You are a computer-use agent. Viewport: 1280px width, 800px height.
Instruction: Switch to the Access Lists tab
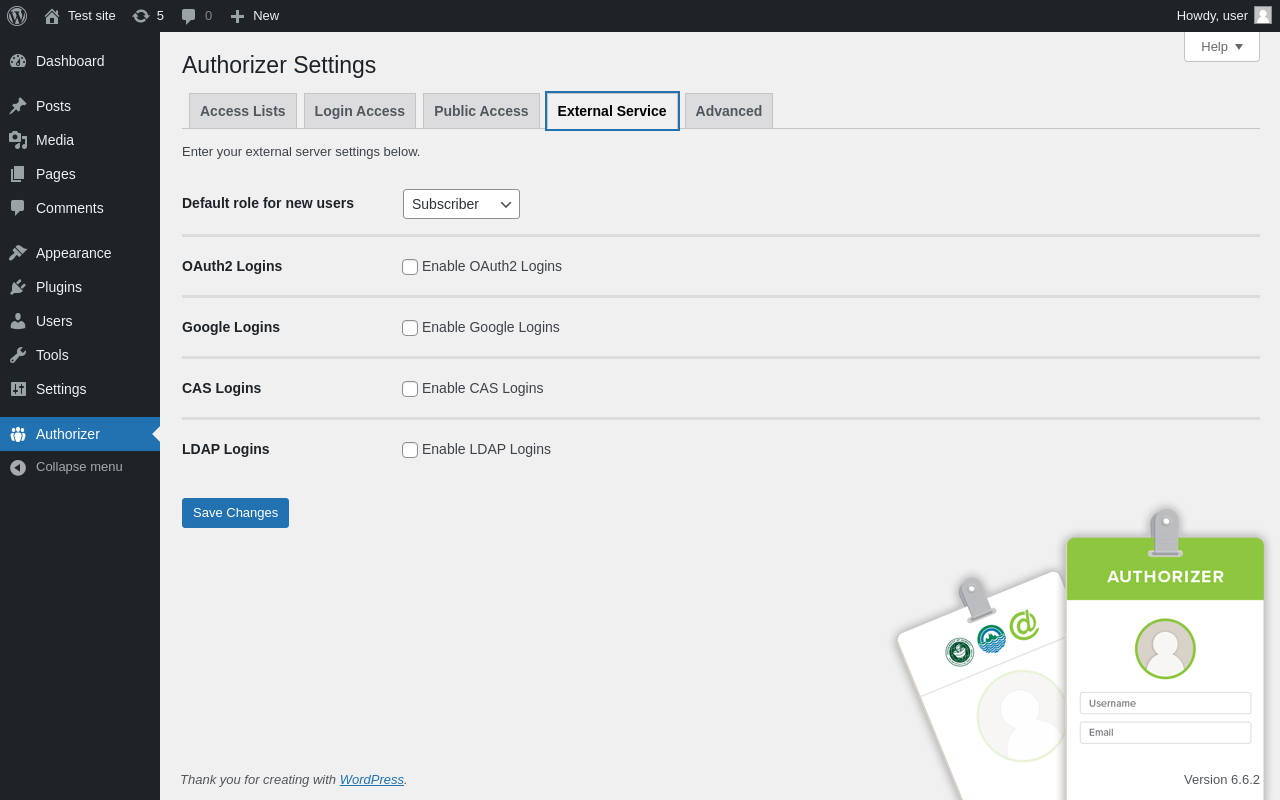(x=243, y=111)
